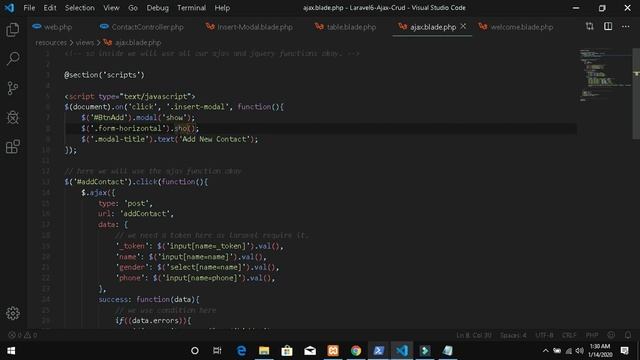Click the VS Code logo in title bar

tap(9, 8)
